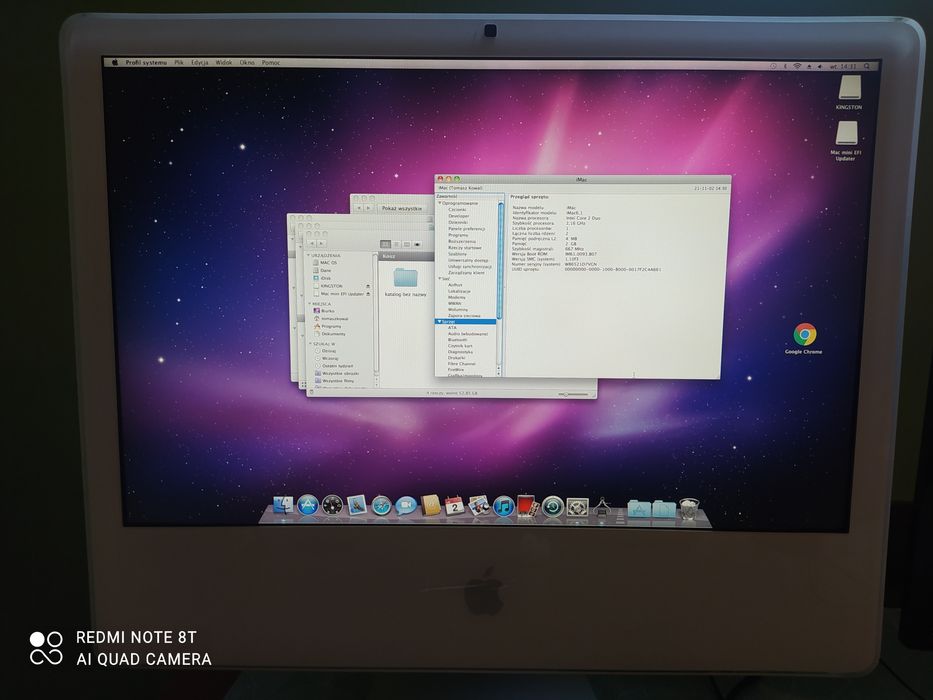Collapse the selected Sprzęt section
The width and height of the screenshot is (933, 700).
[440, 321]
